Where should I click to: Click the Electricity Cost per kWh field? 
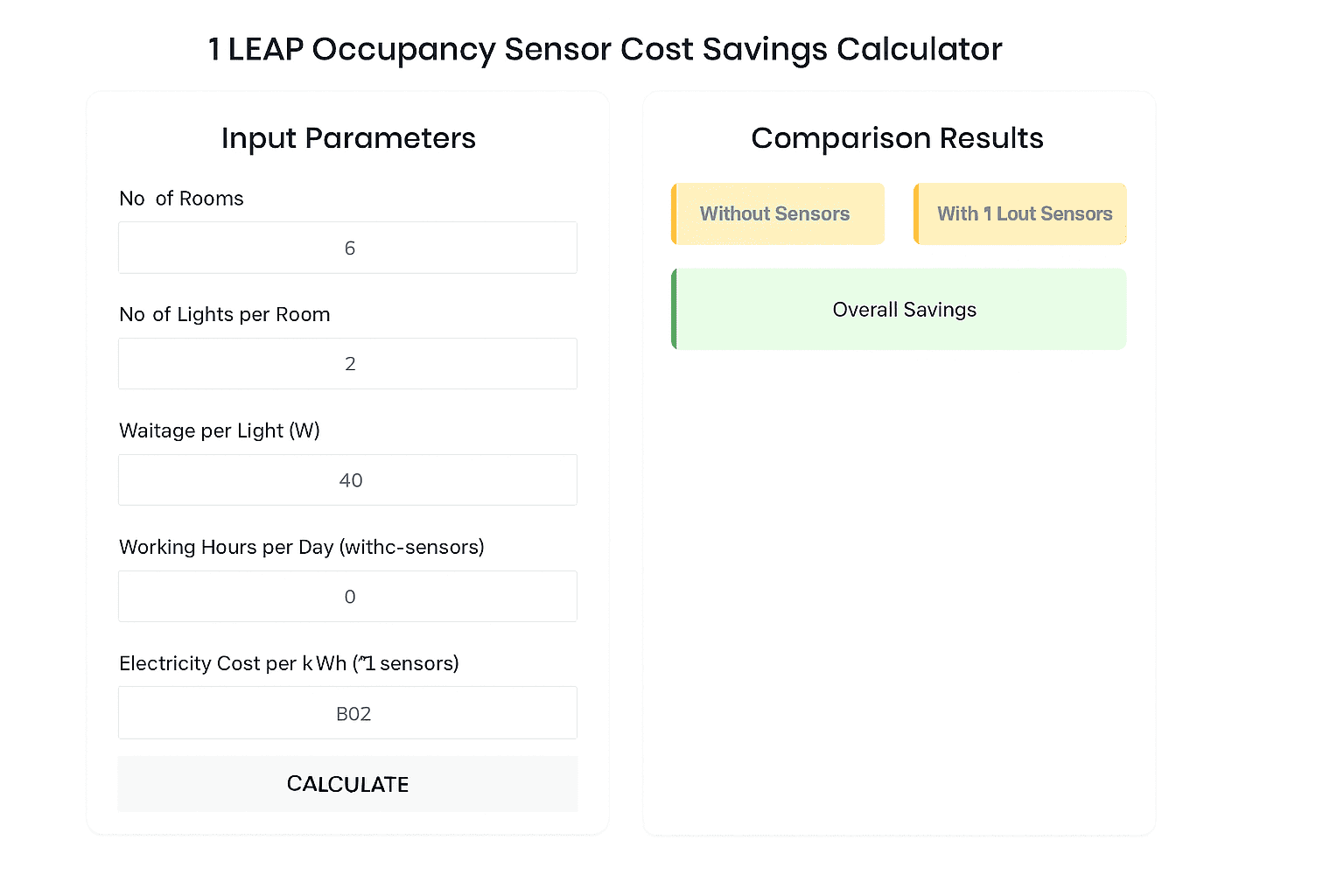coord(347,712)
